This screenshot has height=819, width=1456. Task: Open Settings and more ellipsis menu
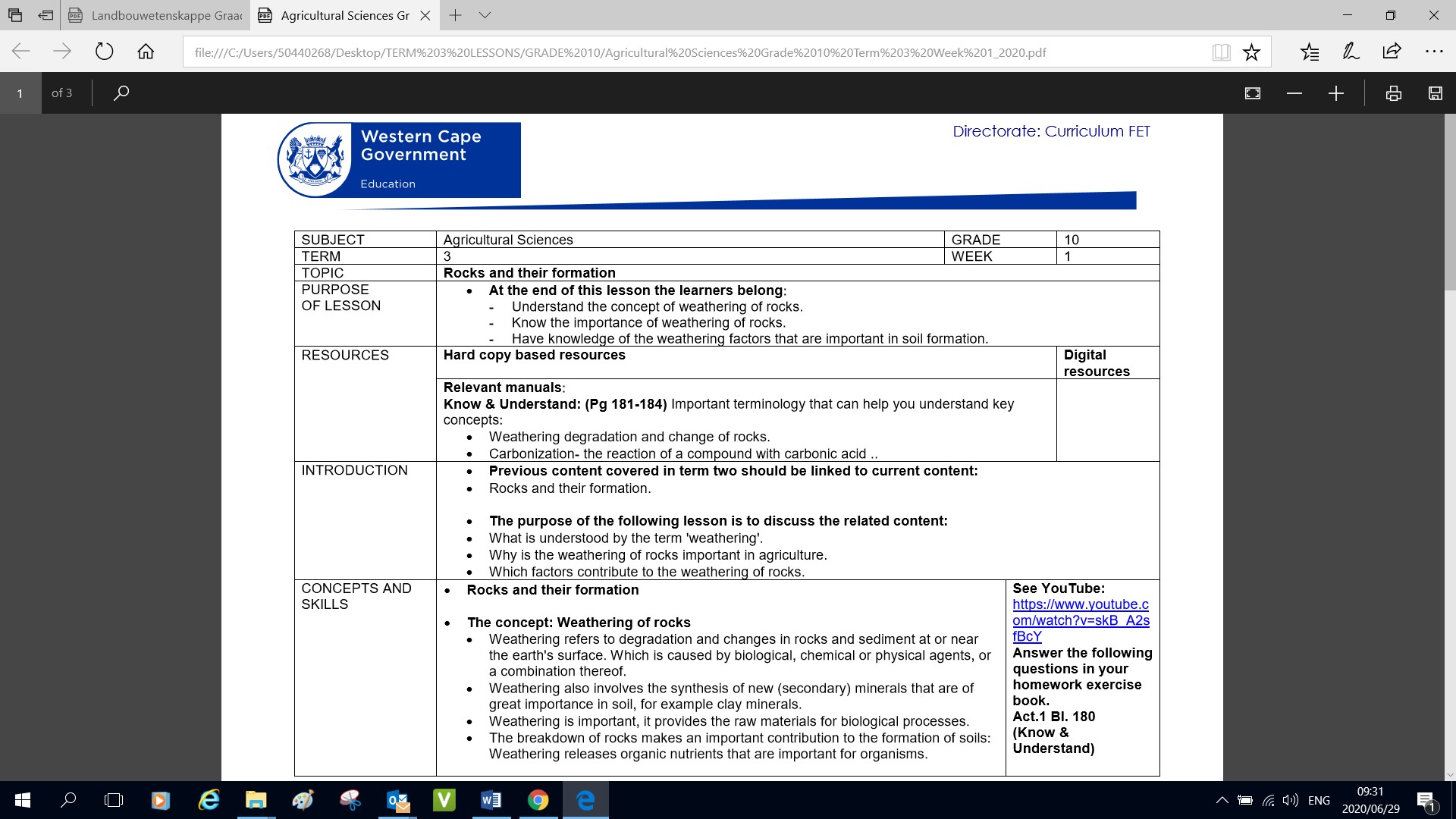coord(1434,52)
